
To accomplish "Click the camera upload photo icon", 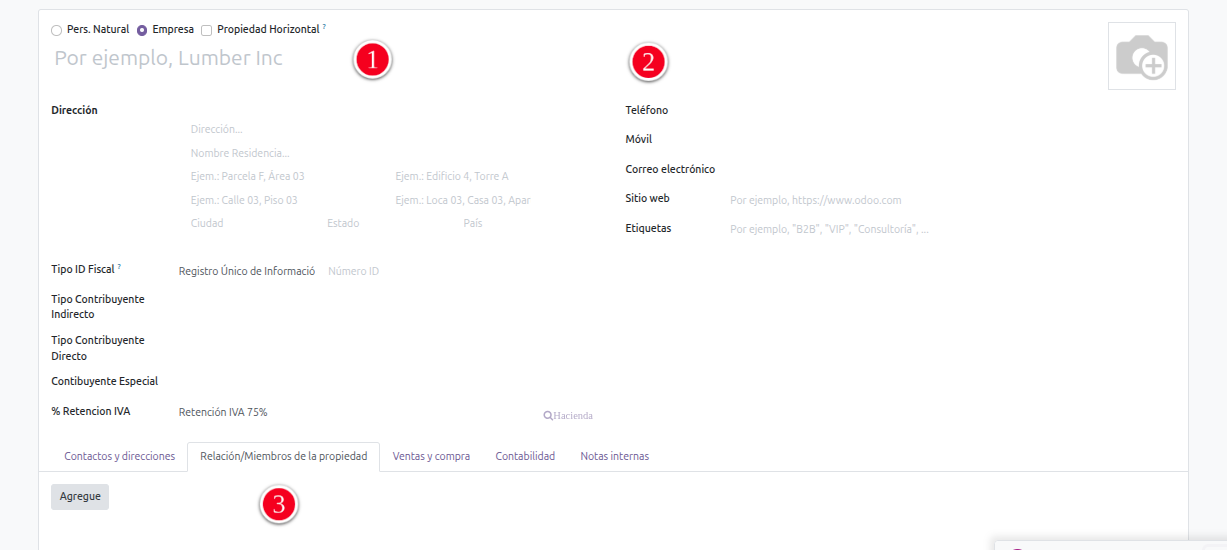I will [1141, 57].
